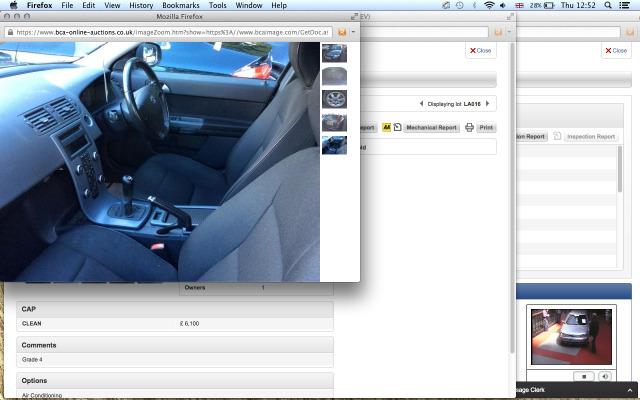Click the Owners row label
Screen dimensions: 640x400
195,287
